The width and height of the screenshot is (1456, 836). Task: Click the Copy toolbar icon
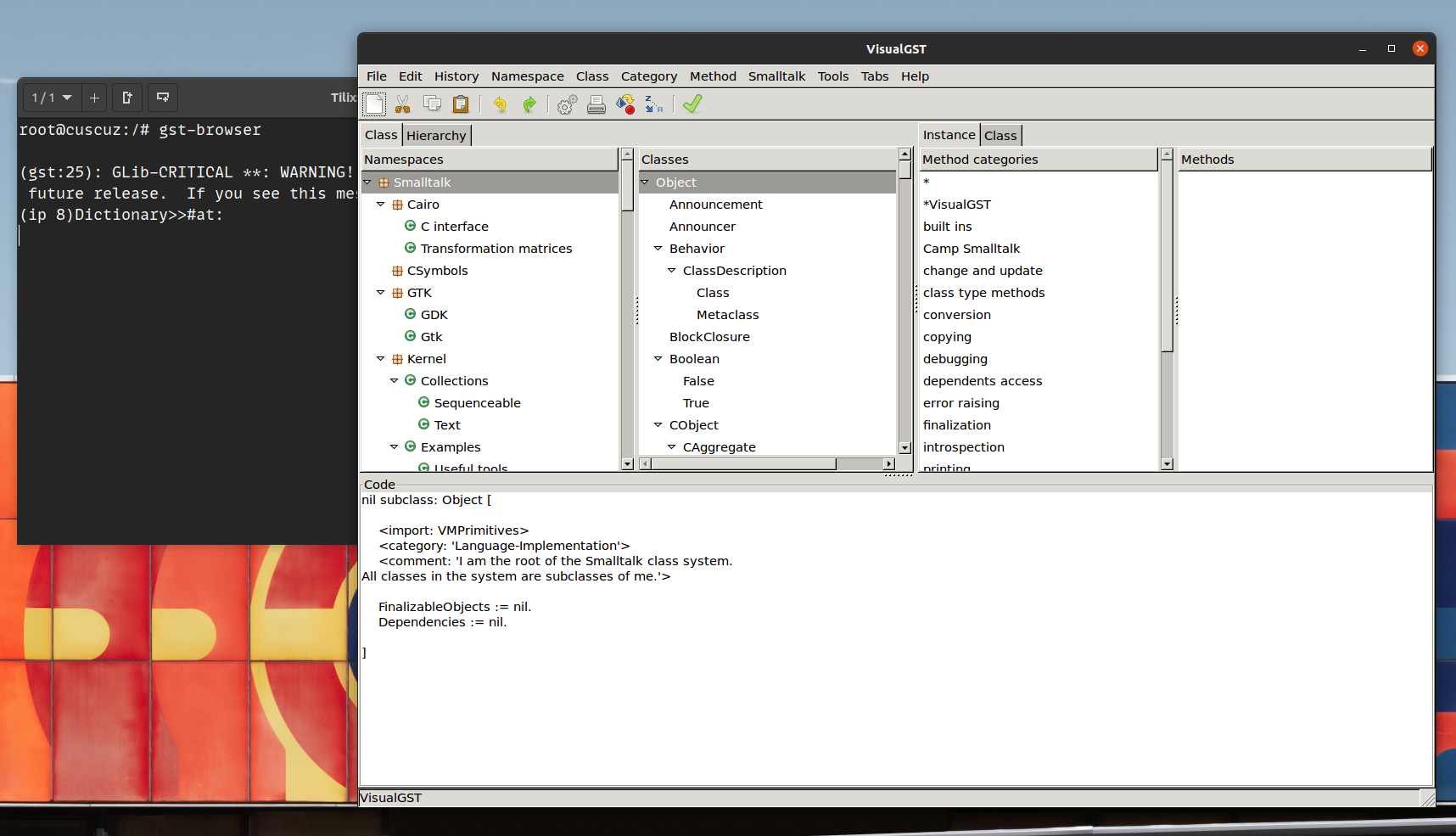(x=432, y=104)
